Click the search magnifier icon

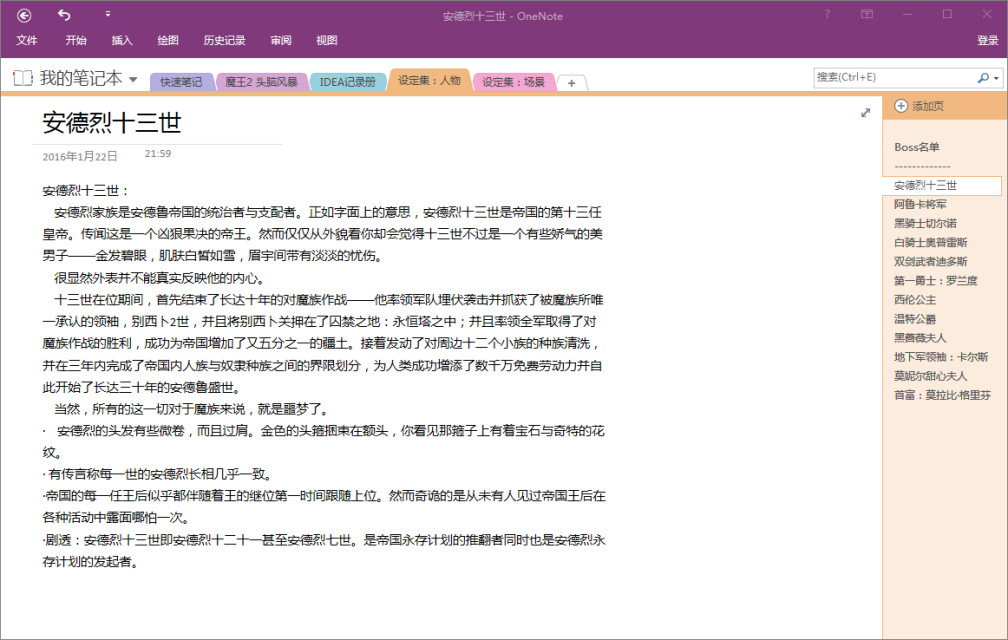click(981, 77)
